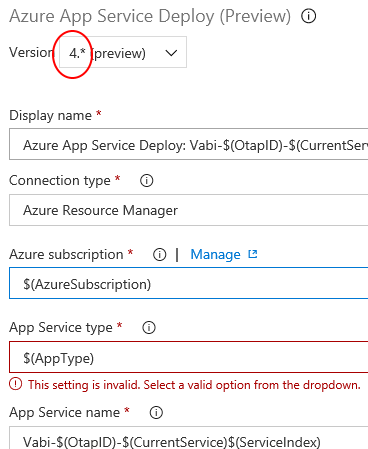This screenshot has width=368, height=449.
Task: Click the invalid setting error icon
Action: coord(15,384)
